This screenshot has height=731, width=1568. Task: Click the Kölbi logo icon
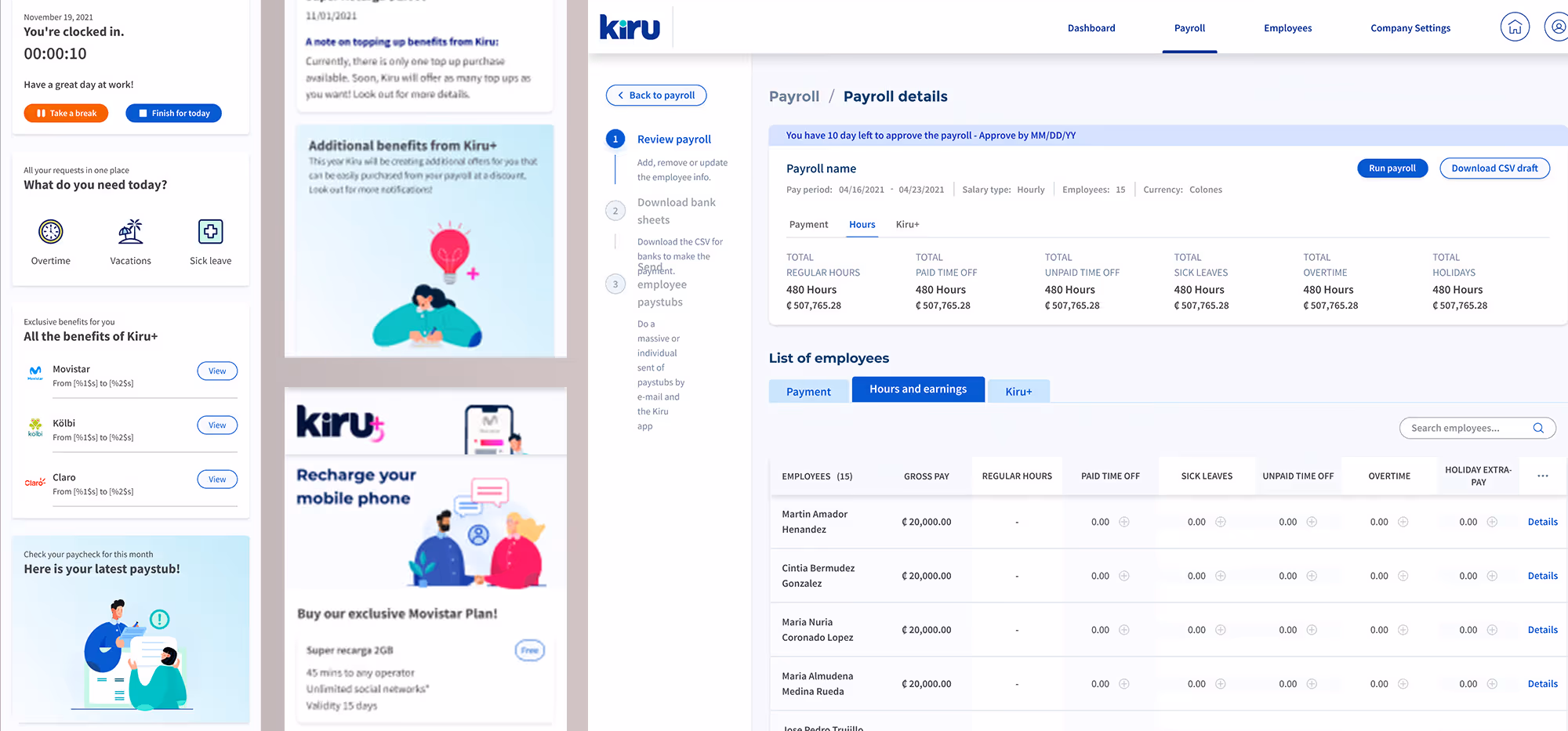tap(35, 427)
